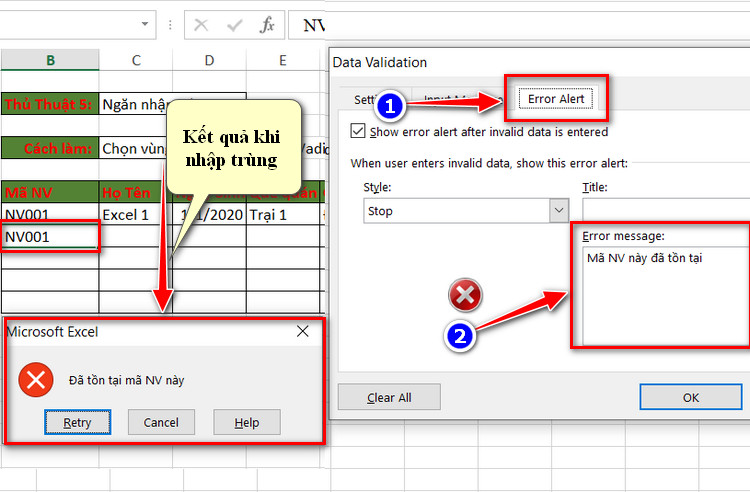Click the formula bar cancel X icon

point(201,25)
